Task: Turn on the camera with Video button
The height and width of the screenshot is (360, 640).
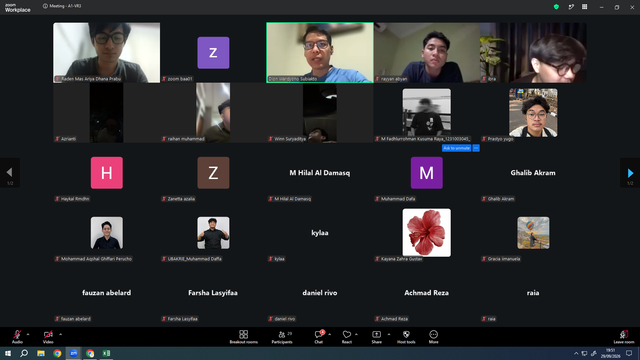Action: pos(48,337)
